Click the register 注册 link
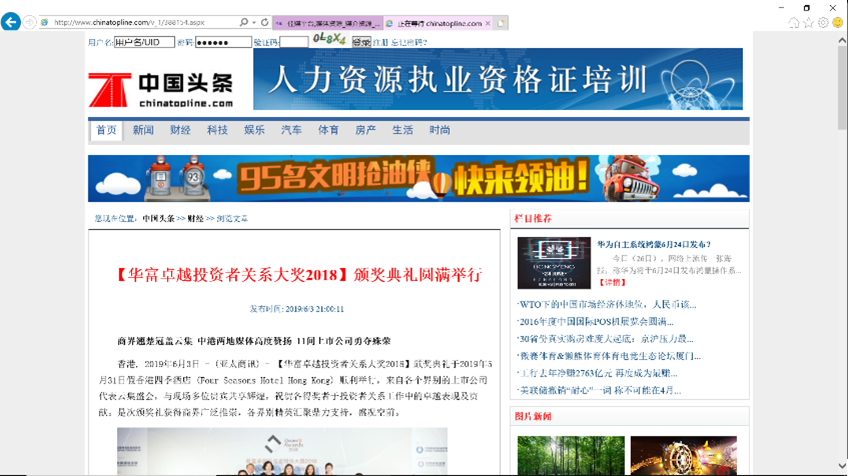The image size is (848, 476). pos(380,42)
